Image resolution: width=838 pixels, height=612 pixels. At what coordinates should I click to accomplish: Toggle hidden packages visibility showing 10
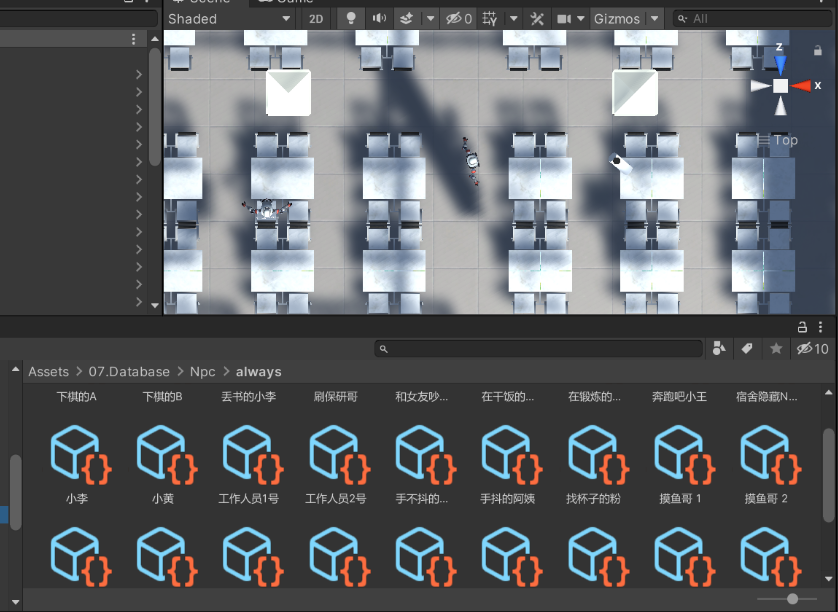click(812, 348)
